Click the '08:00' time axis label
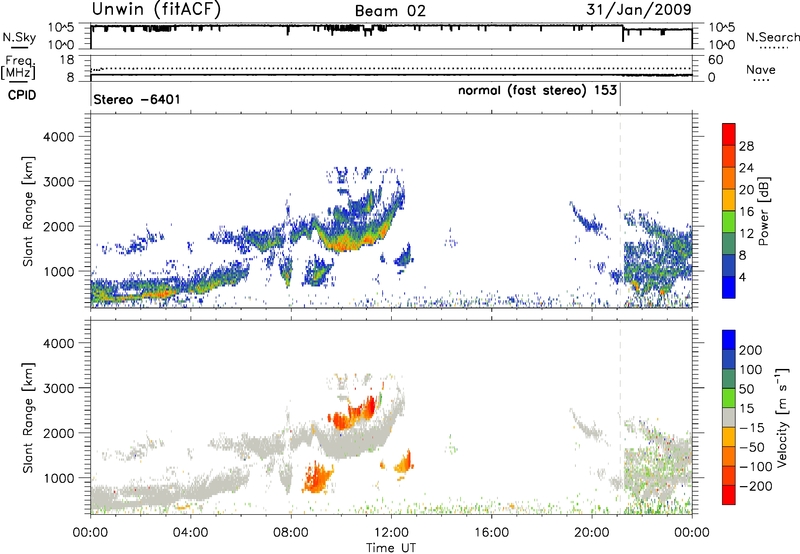800x554 pixels. (x=291, y=533)
